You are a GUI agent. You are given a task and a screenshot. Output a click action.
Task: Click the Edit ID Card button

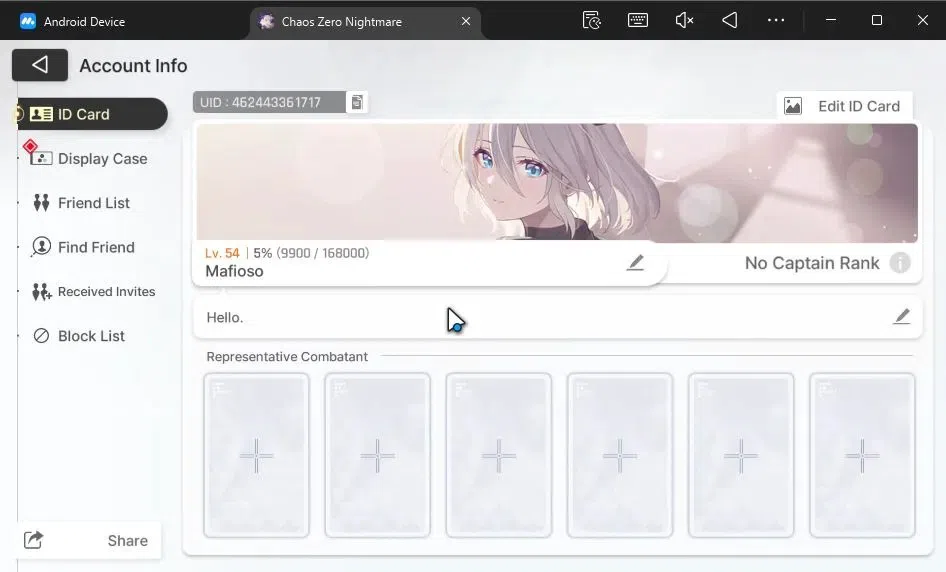[844, 106]
